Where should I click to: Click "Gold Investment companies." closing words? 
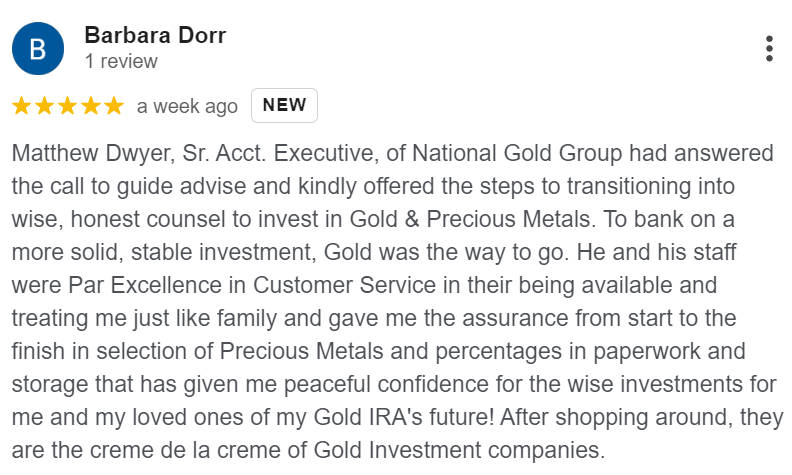click(459, 450)
